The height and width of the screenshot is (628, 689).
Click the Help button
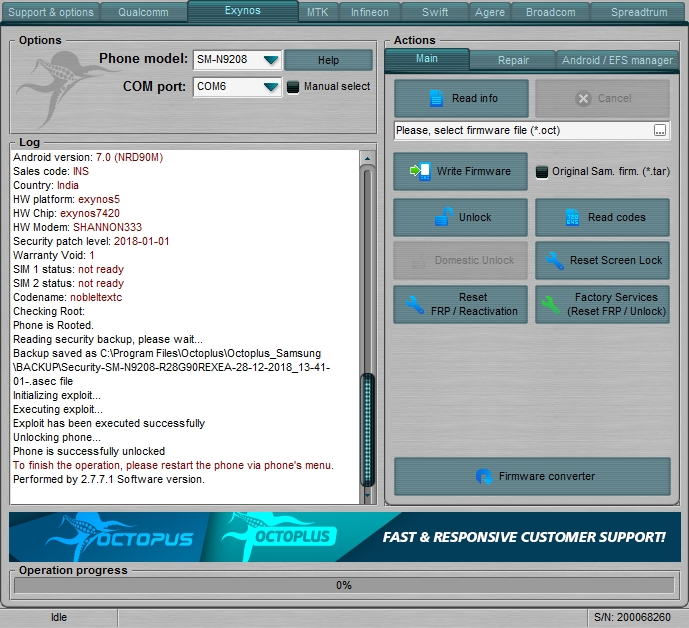click(x=328, y=60)
